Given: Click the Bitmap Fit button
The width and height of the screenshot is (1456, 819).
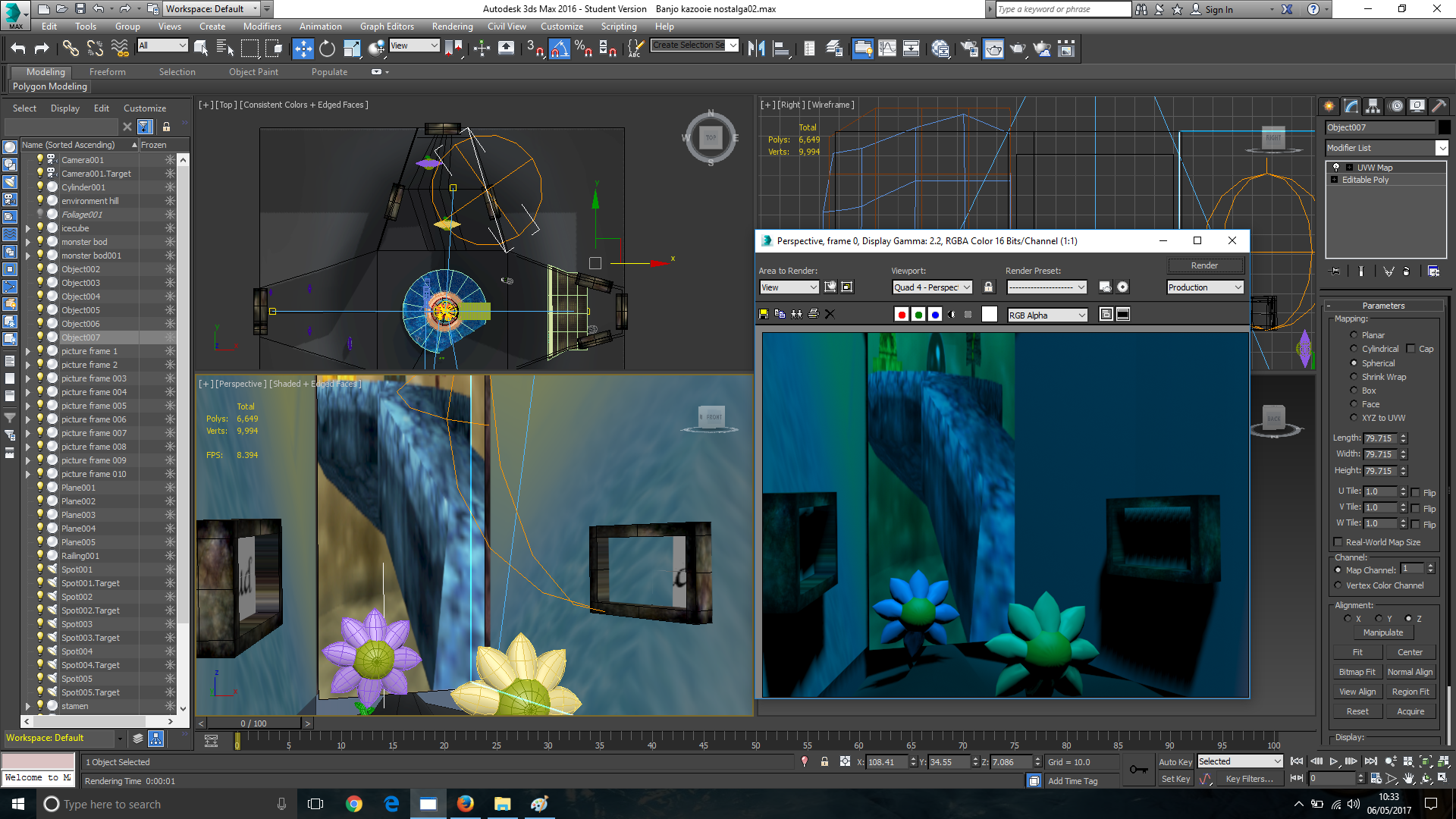Looking at the screenshot, I should click(x=1357, y=671).
